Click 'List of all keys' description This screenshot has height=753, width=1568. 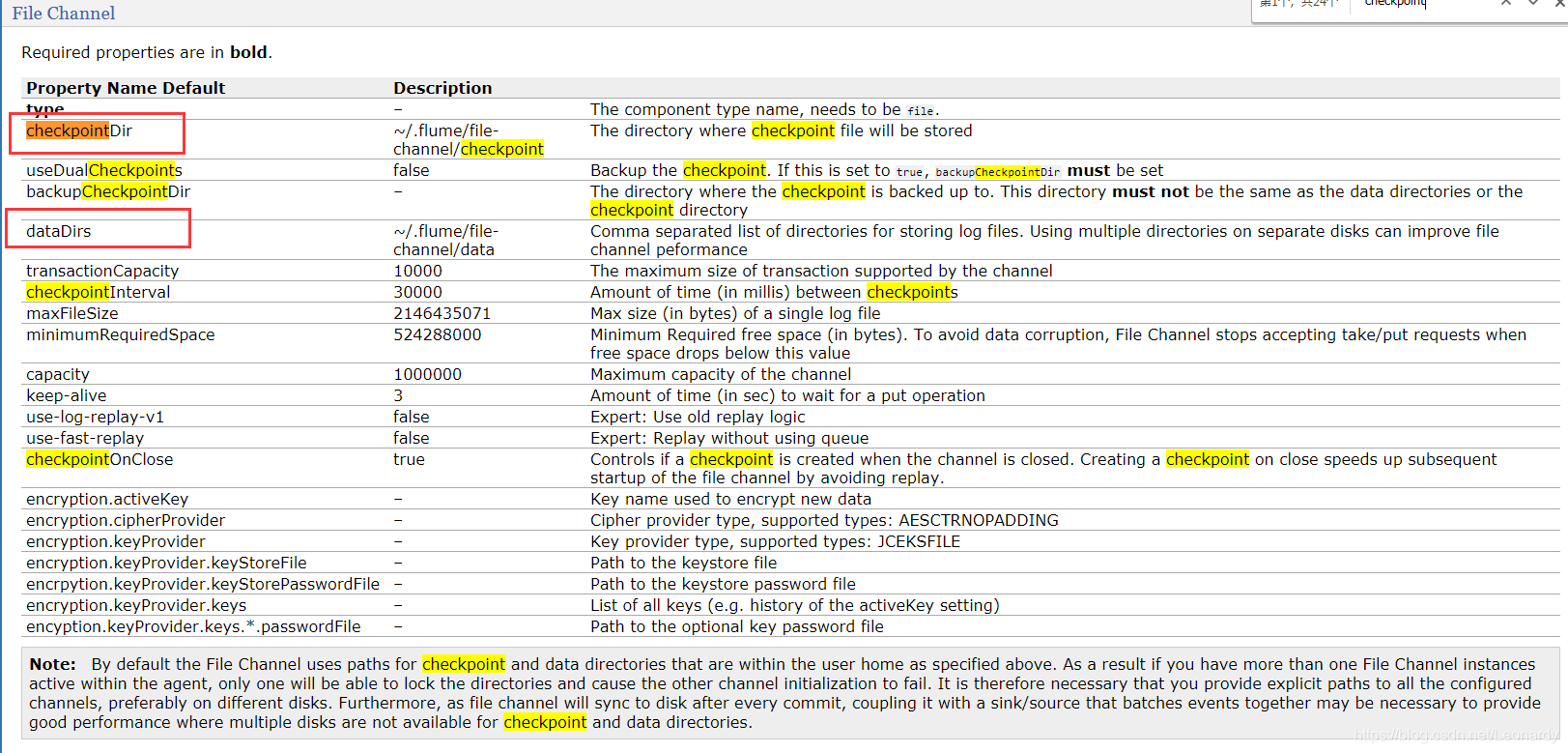point(794,605)
